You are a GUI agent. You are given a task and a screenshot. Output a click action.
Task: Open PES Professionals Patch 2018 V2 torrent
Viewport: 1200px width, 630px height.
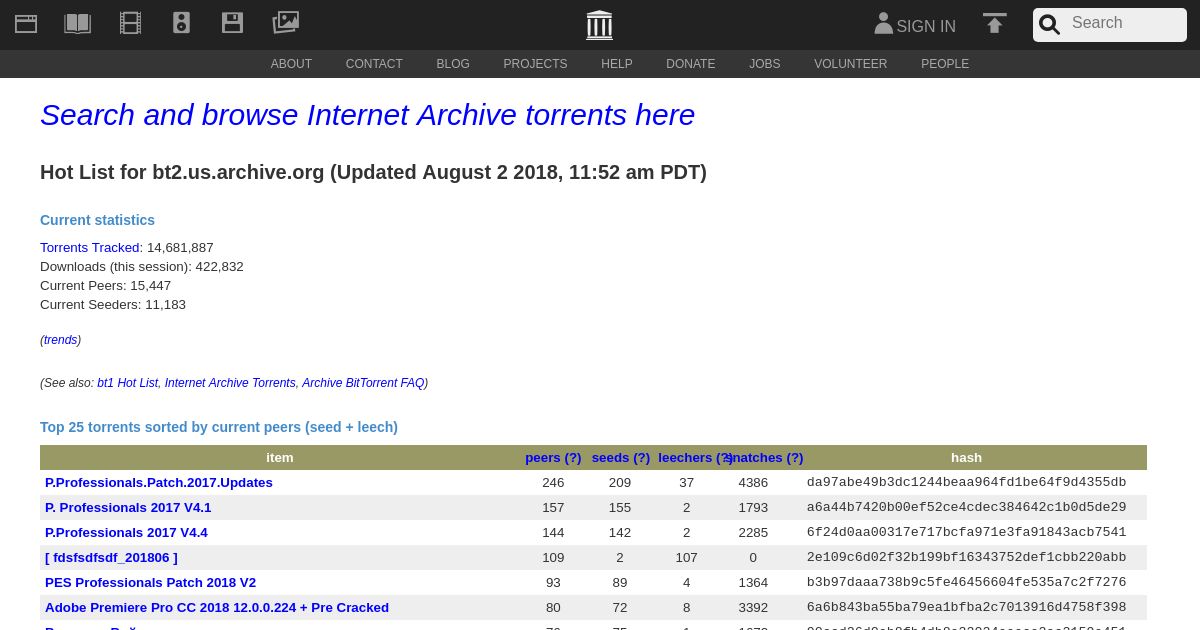coord(150,583)
